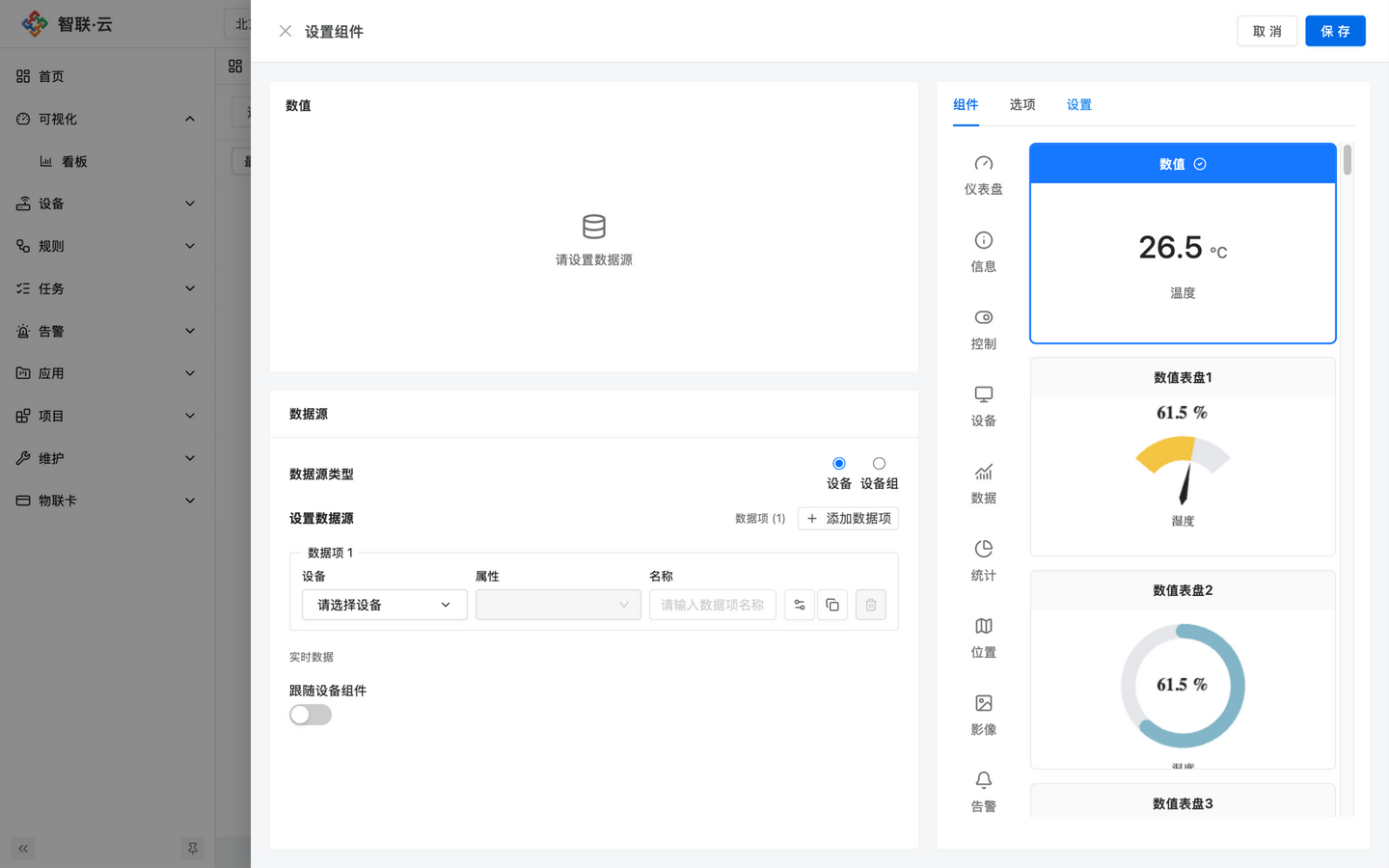The height and width of the screenshot is (868, 1389).
Task: Collapse the left sidebar with double-arrow icon
Action: [x=23, y=849]
